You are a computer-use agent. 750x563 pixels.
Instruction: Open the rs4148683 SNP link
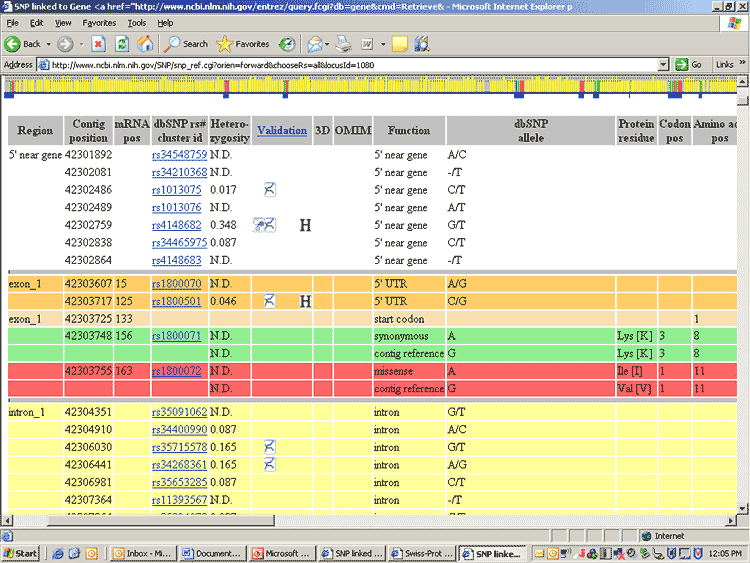coord(176,260)
